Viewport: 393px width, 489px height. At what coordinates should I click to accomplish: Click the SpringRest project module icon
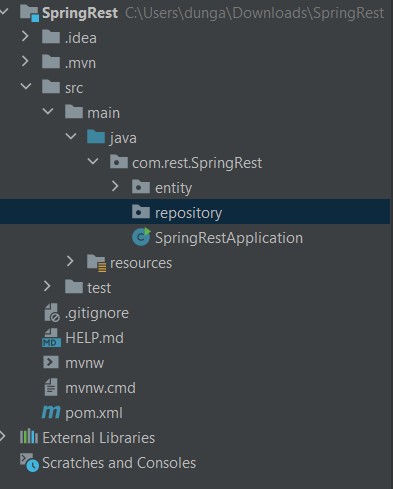click(x=29, y=13)
